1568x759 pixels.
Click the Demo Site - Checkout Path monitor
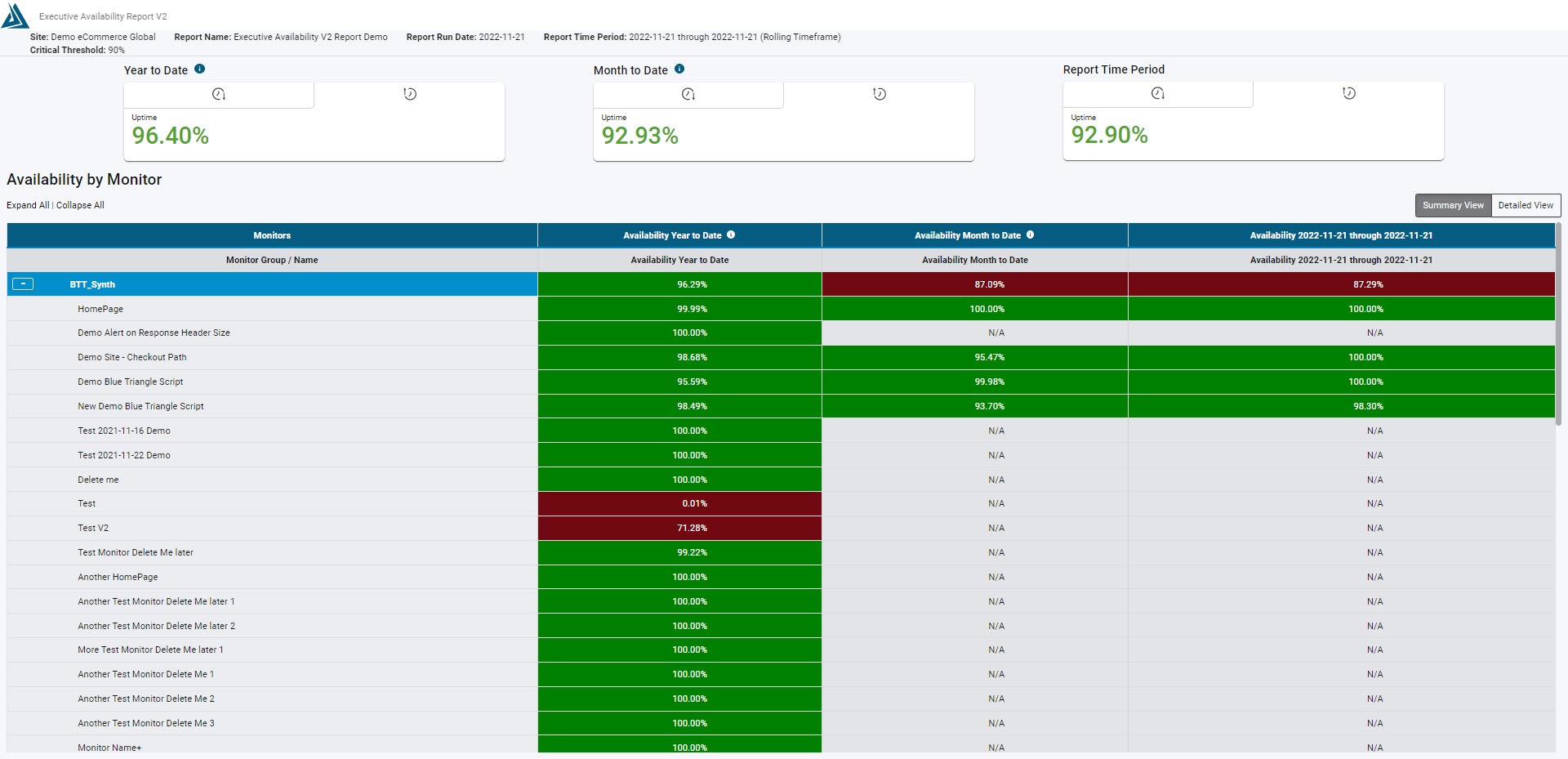click(132, 358)
